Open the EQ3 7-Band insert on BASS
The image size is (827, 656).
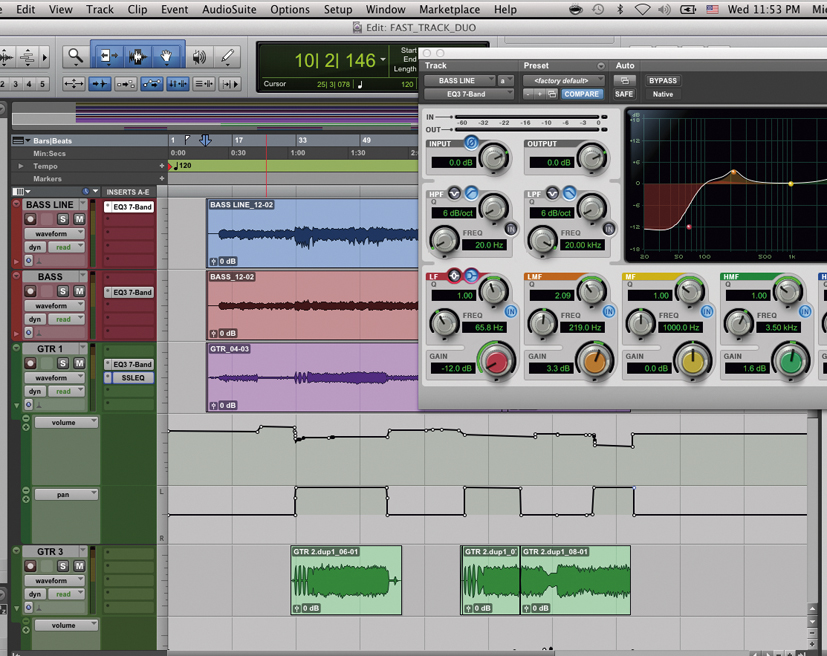129,292
